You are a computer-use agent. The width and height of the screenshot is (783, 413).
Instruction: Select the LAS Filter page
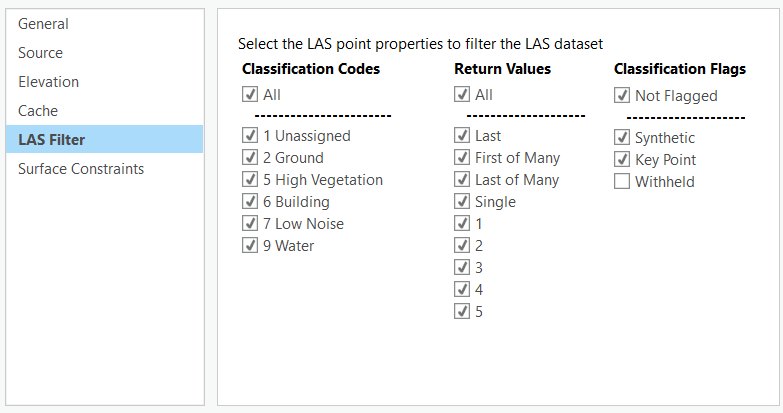click(x=51, y=140)
